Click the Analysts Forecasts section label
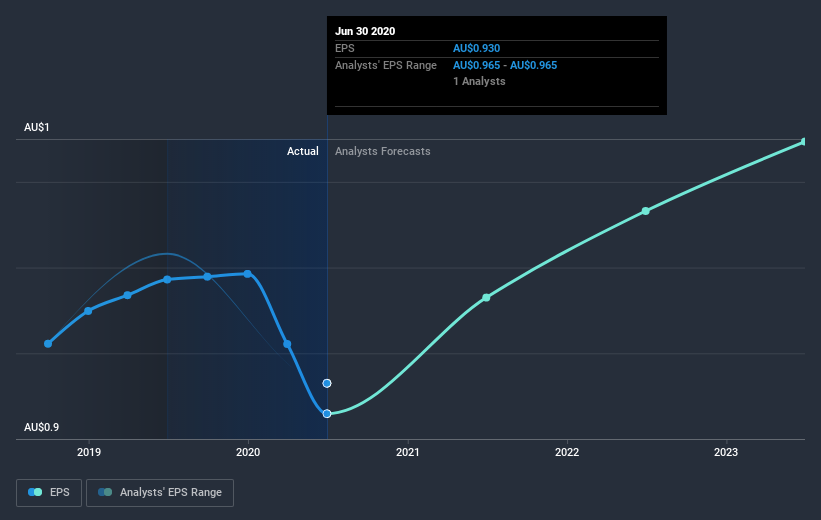 point(383,151)
